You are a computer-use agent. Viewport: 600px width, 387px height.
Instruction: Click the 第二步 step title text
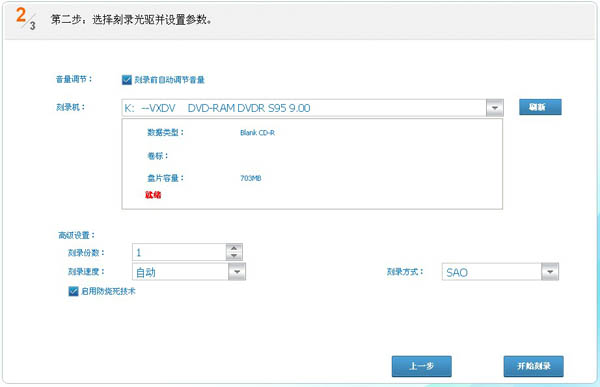tap(131, 20)
